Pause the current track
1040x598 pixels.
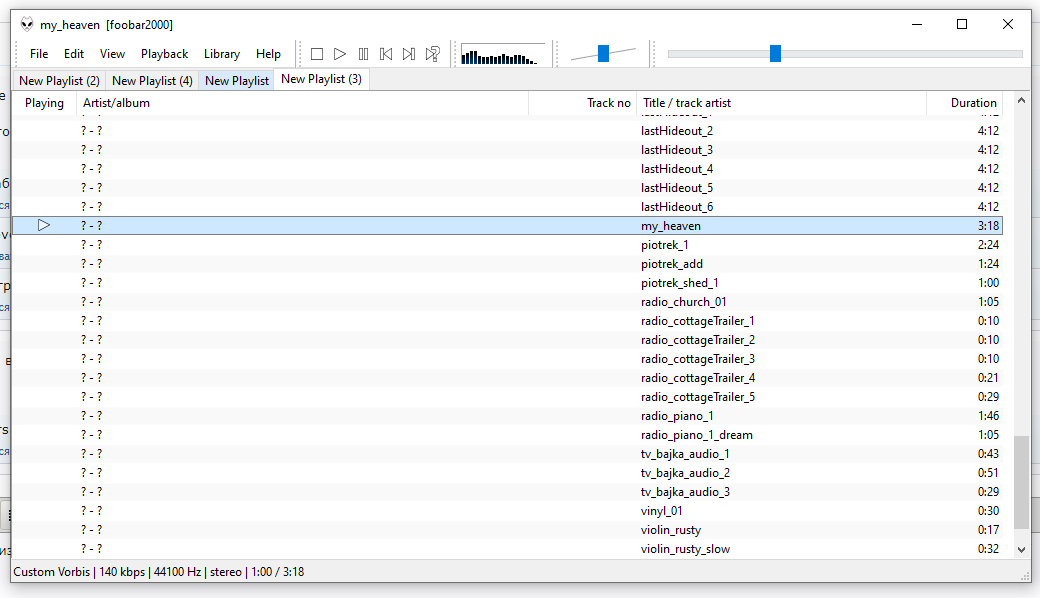tap(363, 54)
